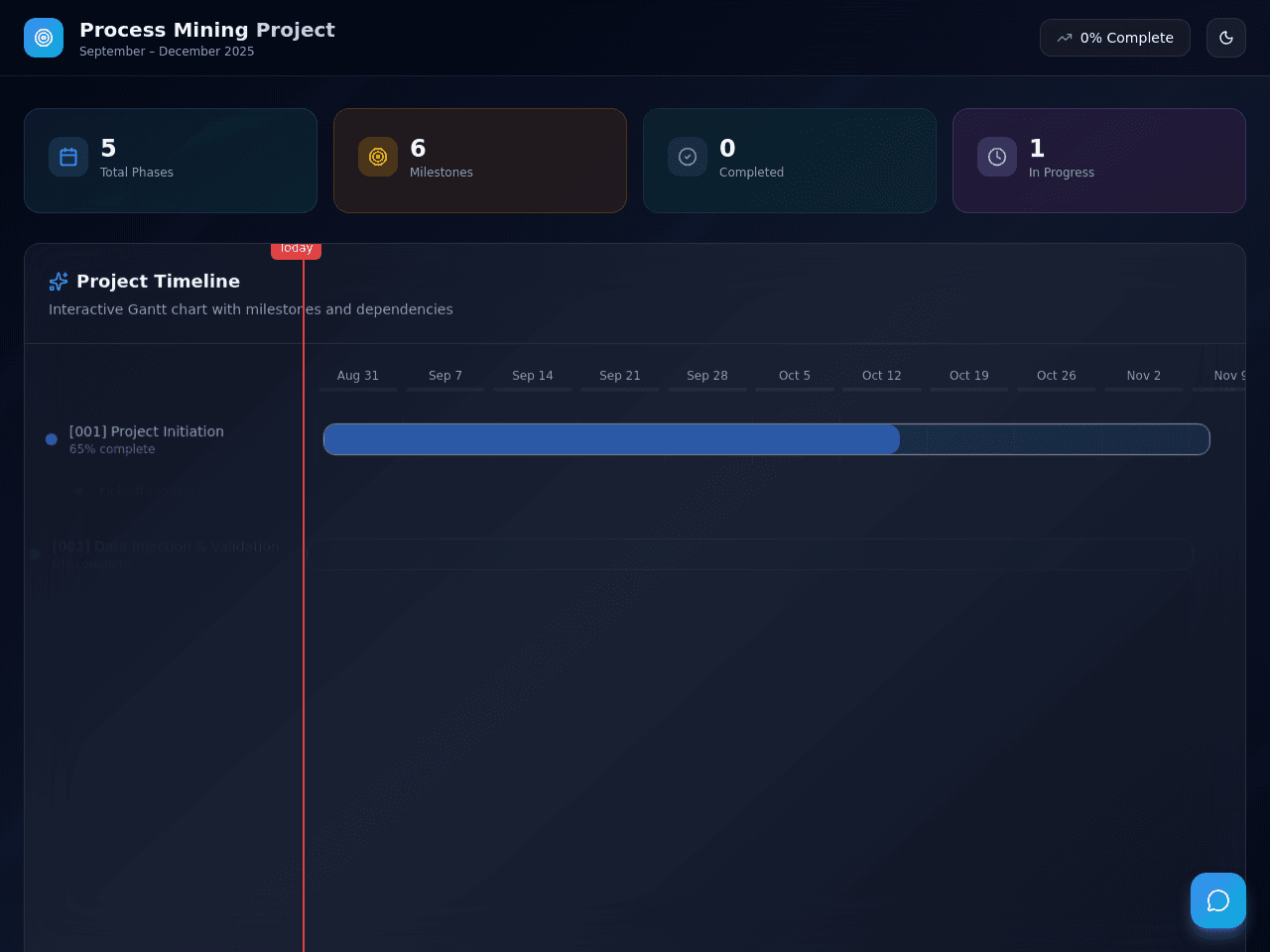Screen dimensions: 1270x952
Task: Click the Oct 12 date column header
Action: tap(882, 376)
